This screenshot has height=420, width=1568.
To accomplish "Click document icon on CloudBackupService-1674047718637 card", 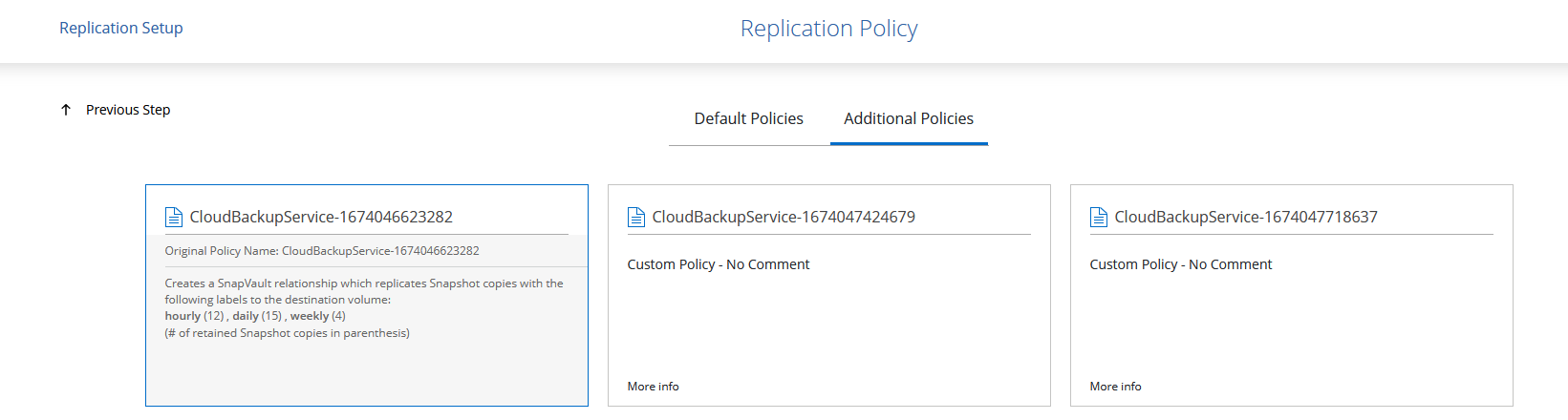I will 1099,218.
